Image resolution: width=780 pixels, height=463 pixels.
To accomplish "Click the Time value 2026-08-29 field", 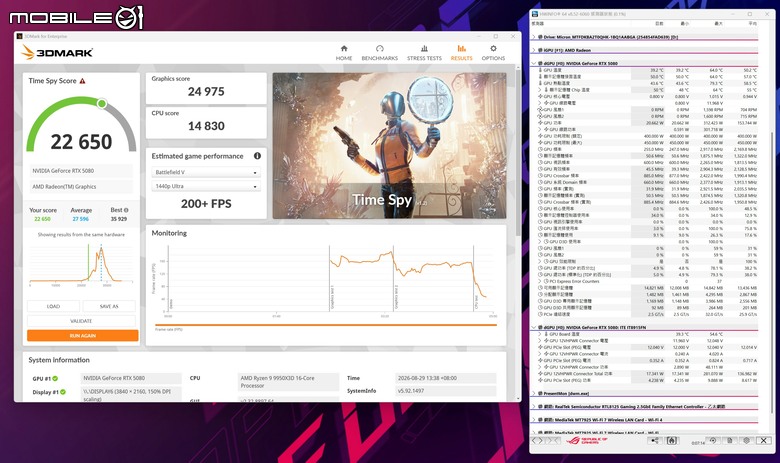I will tap(446, 378).
